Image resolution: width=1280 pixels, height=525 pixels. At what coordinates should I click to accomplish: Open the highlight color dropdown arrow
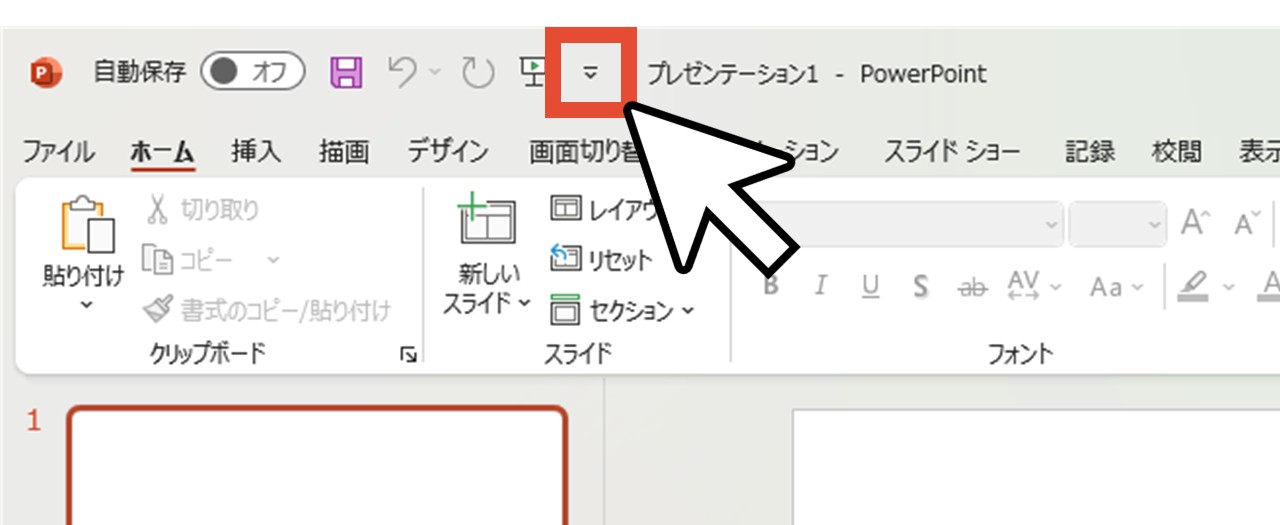(x=1229, y=288)
